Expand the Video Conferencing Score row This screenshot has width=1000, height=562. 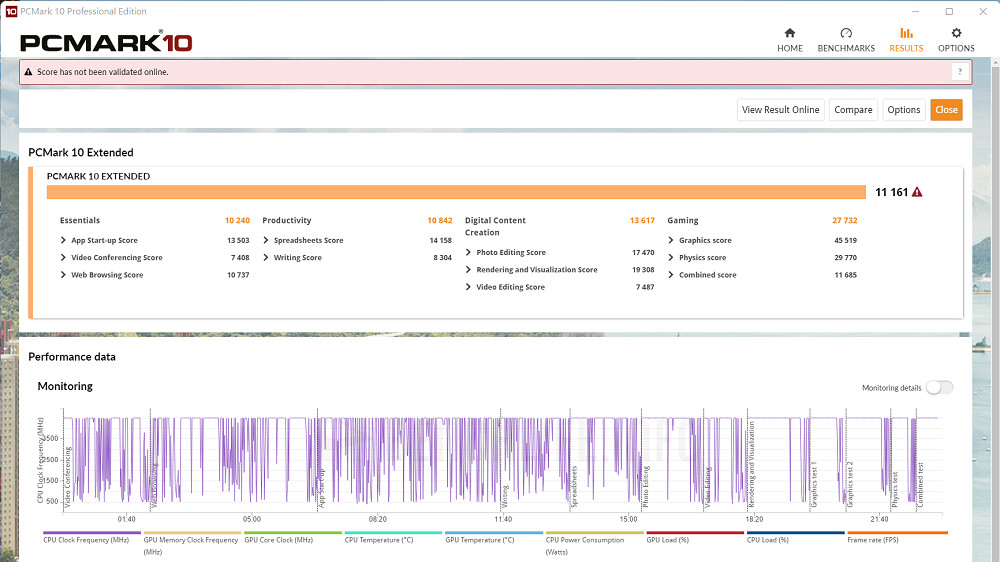[65, 258]
